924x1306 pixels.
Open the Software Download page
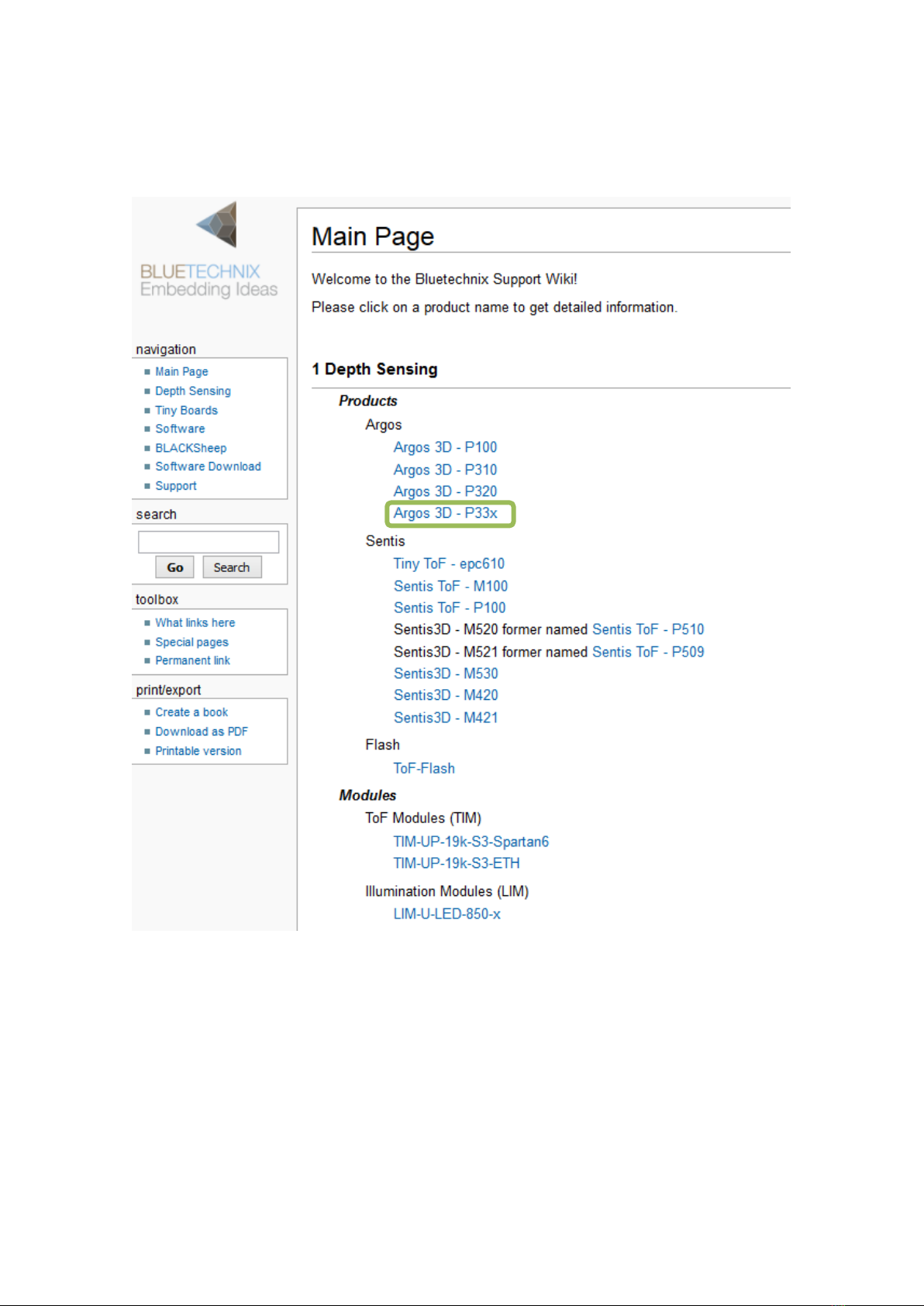pos(208,467)
